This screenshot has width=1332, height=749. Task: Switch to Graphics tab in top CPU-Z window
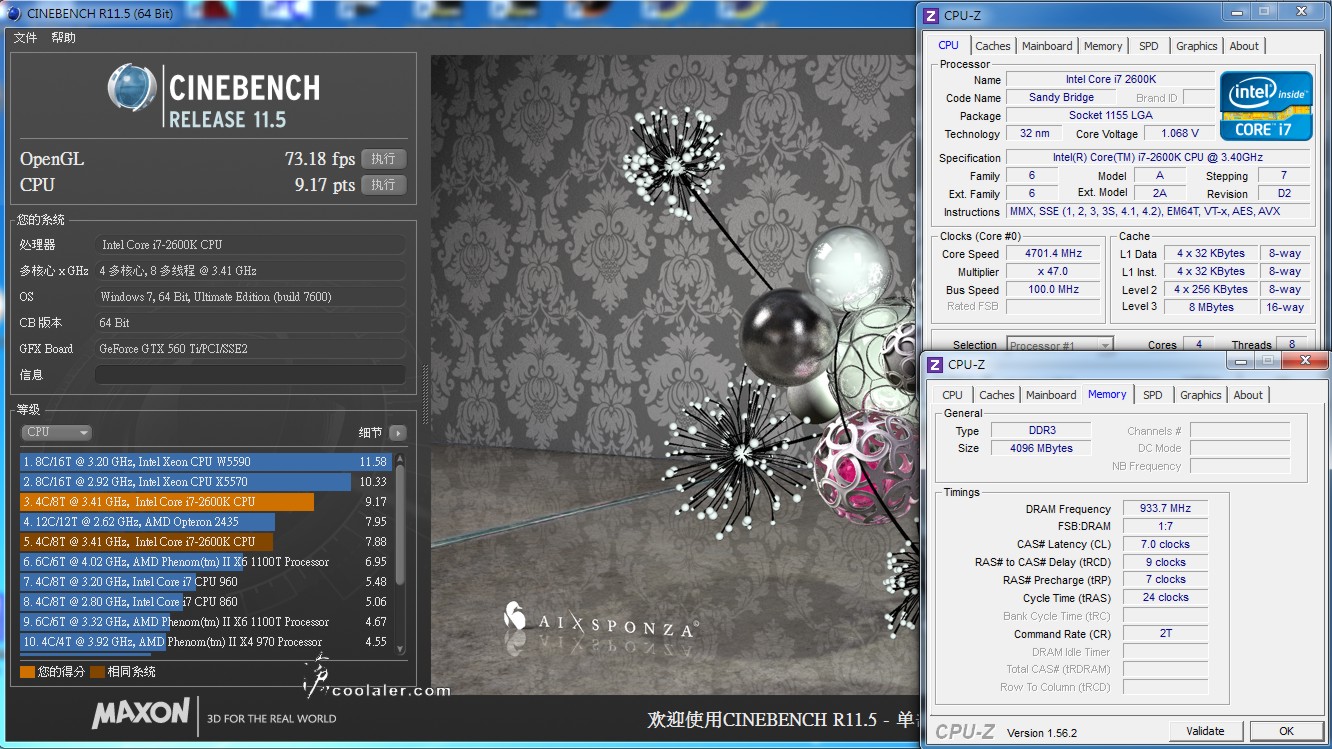click(1197, 46)
